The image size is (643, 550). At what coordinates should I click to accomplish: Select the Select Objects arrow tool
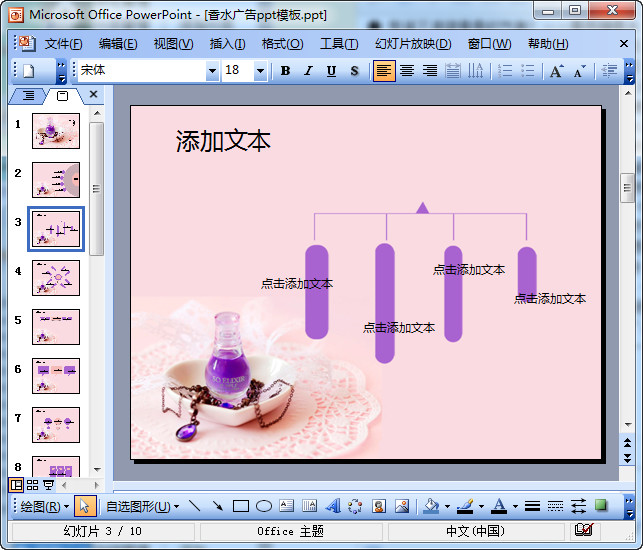pyautogui.click(x=85, y=507)
